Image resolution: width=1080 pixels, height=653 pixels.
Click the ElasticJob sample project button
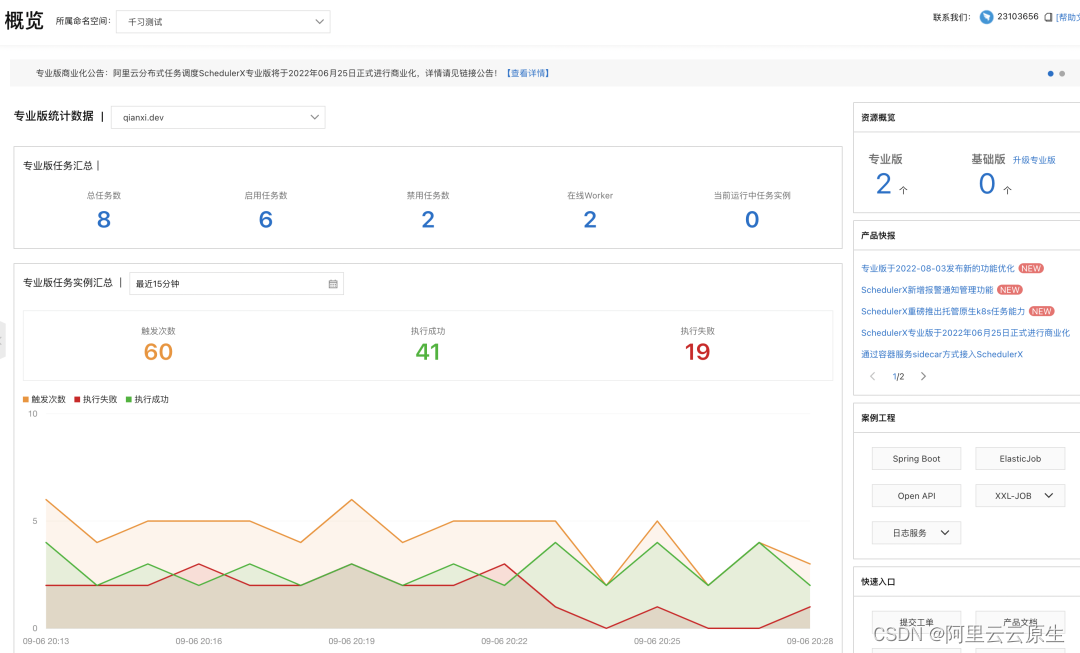(1020, 459)
